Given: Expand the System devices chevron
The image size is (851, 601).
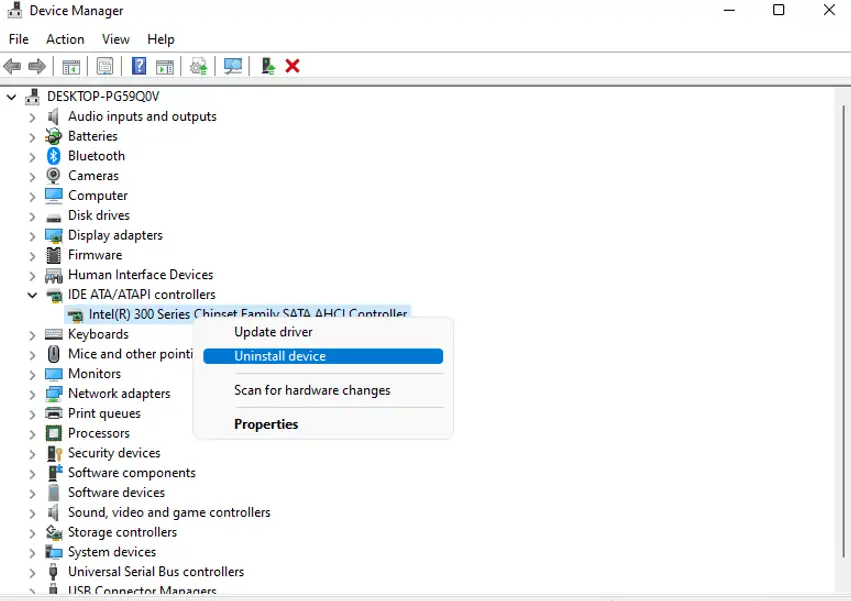Looking at the screenshot, I should 32,553.
